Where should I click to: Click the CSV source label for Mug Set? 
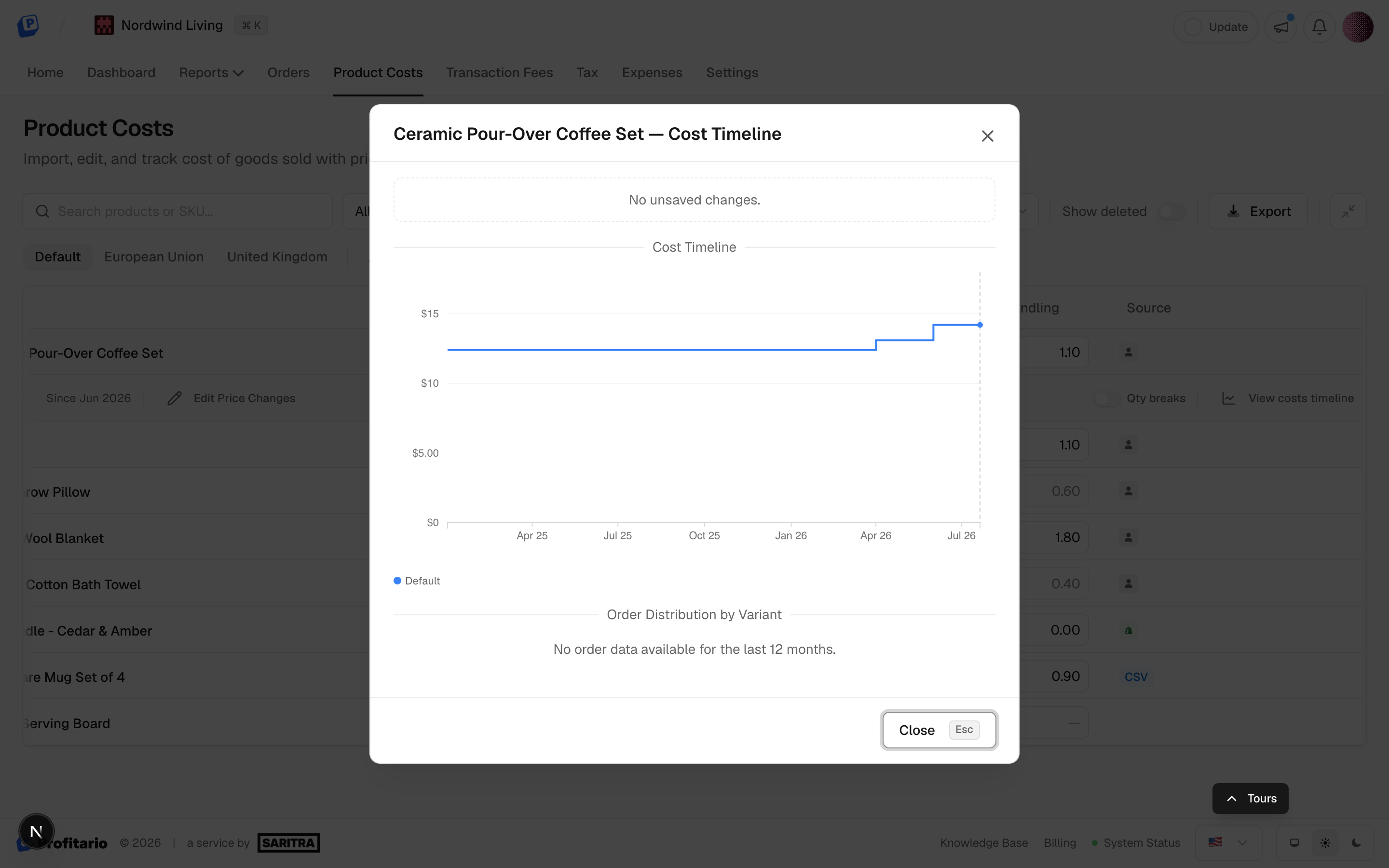(1136, 676)
